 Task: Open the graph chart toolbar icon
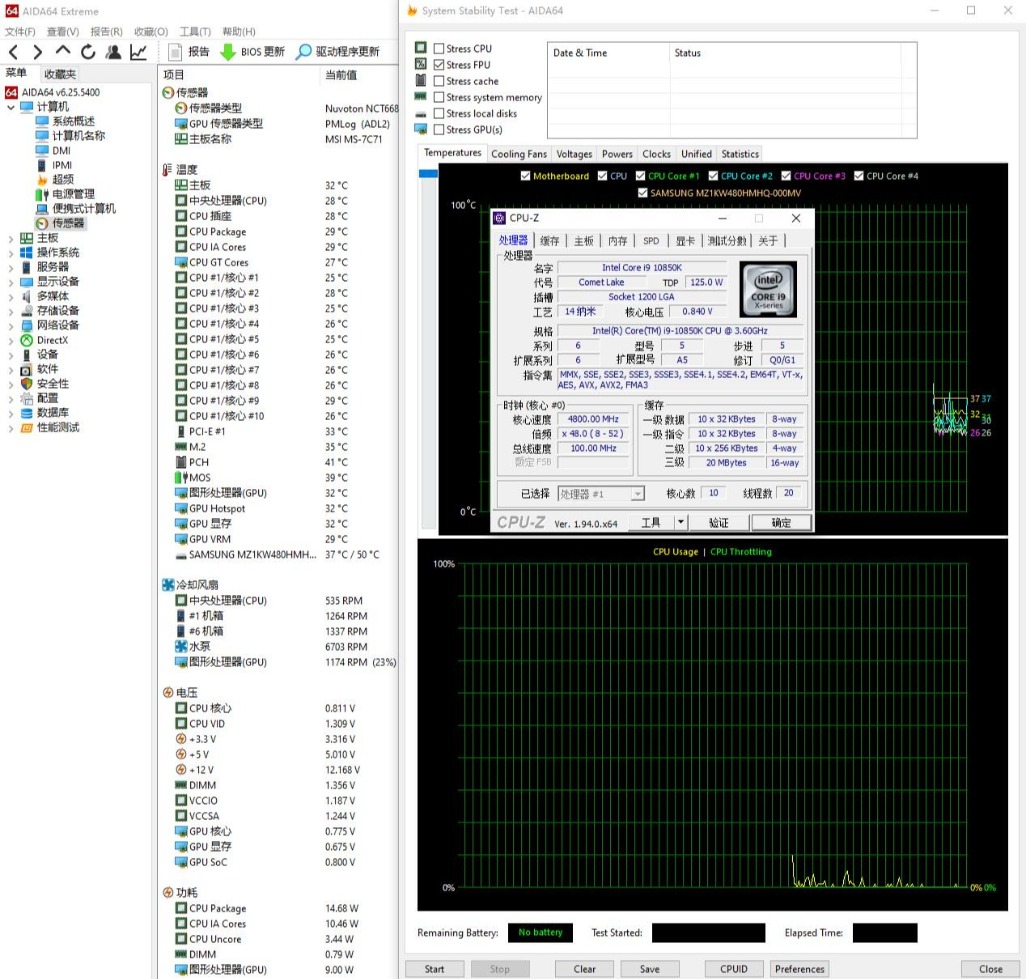(x=138, y=52)
